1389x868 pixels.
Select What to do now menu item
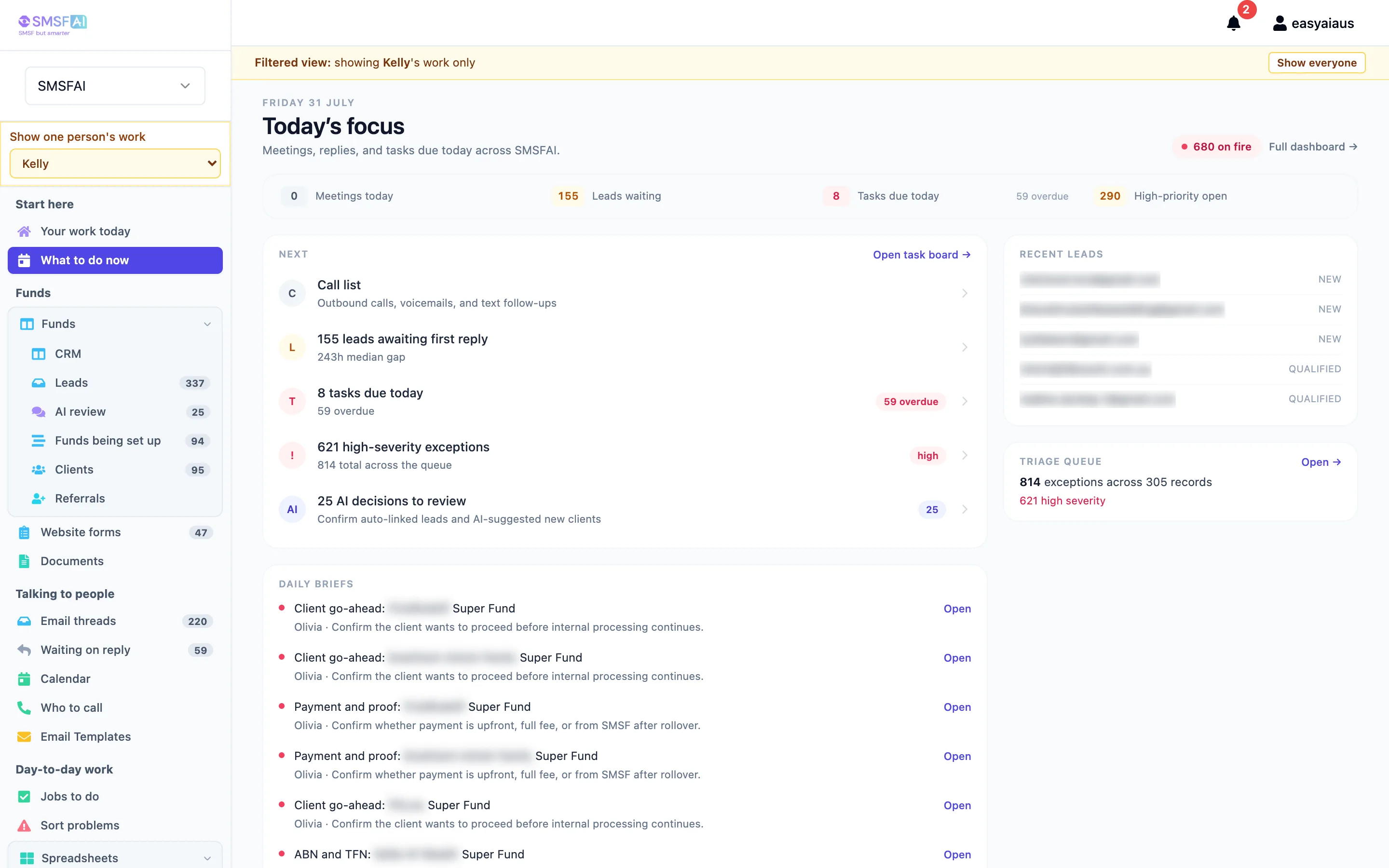tap(115, 260)
